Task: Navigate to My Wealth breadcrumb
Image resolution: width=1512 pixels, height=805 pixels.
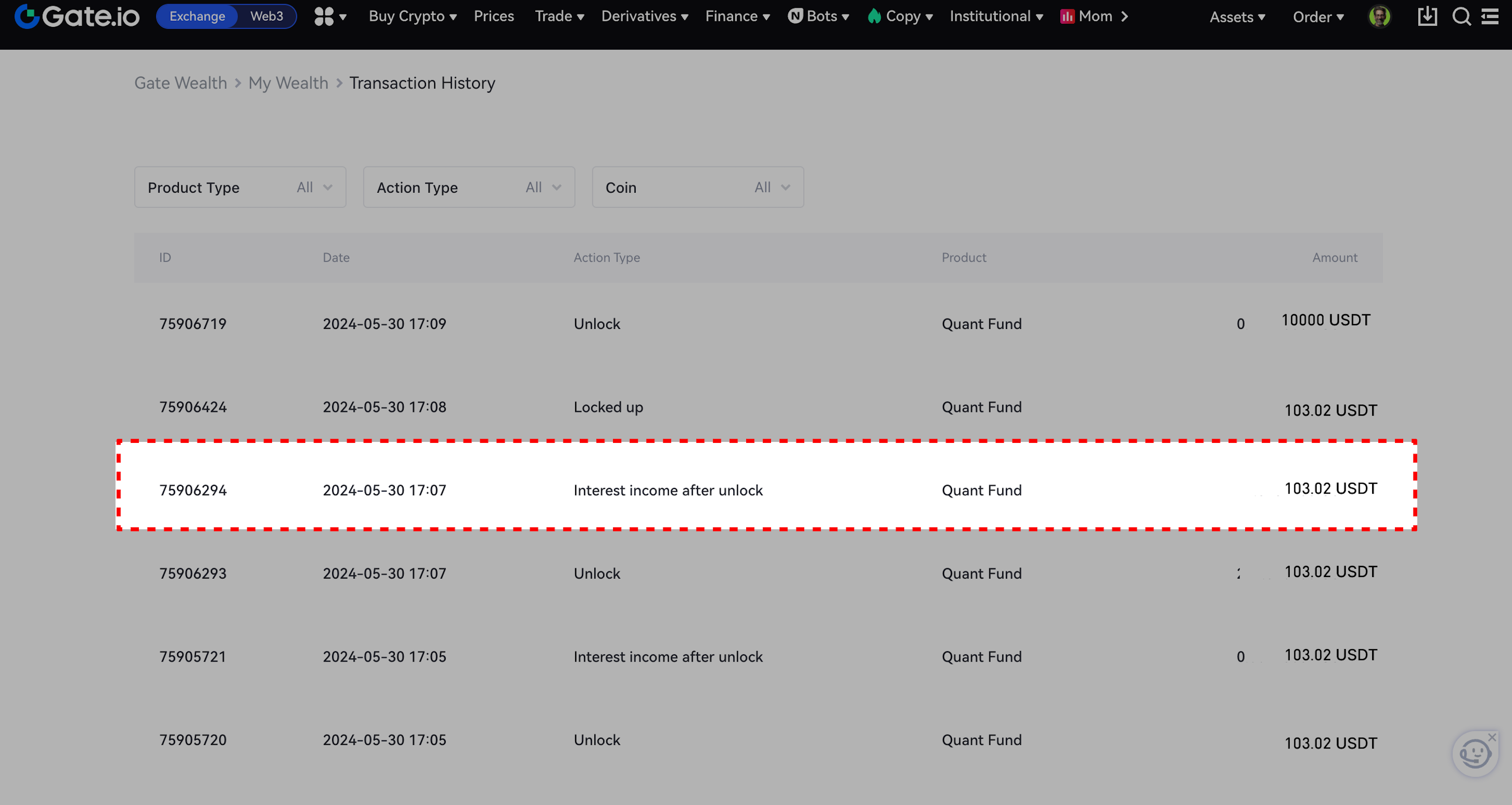Action: tap(288, 83)
